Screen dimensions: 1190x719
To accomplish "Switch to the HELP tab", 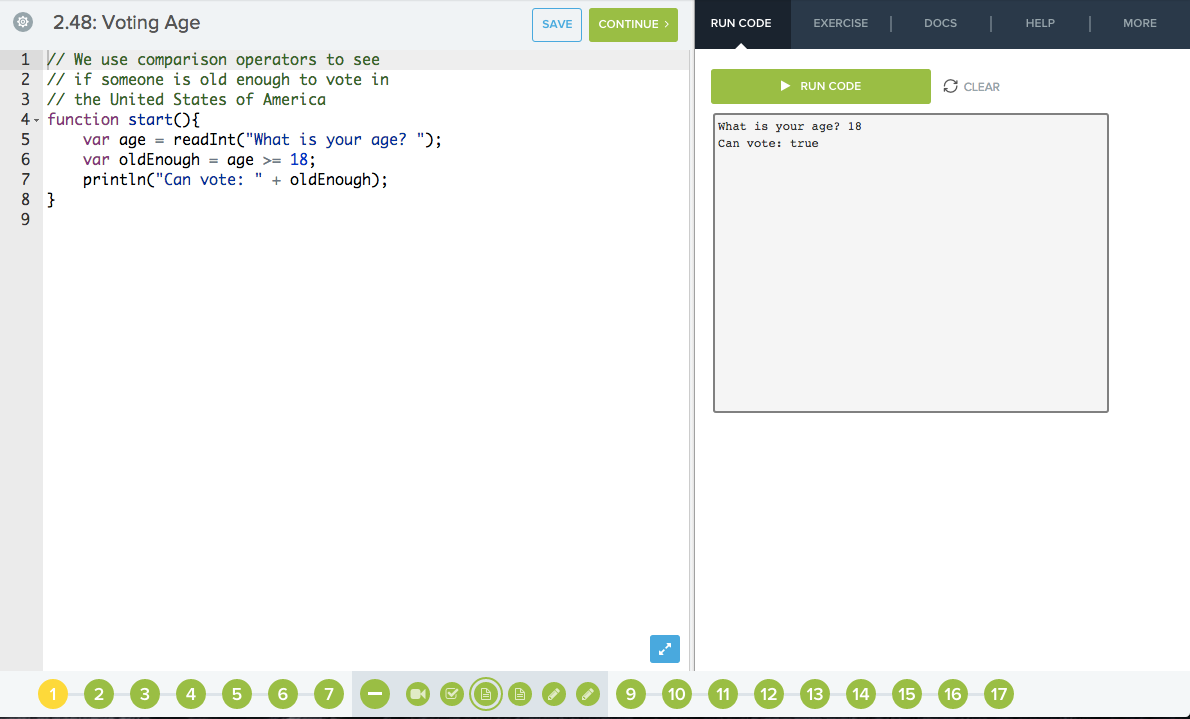I will (x=1040, y=23).
